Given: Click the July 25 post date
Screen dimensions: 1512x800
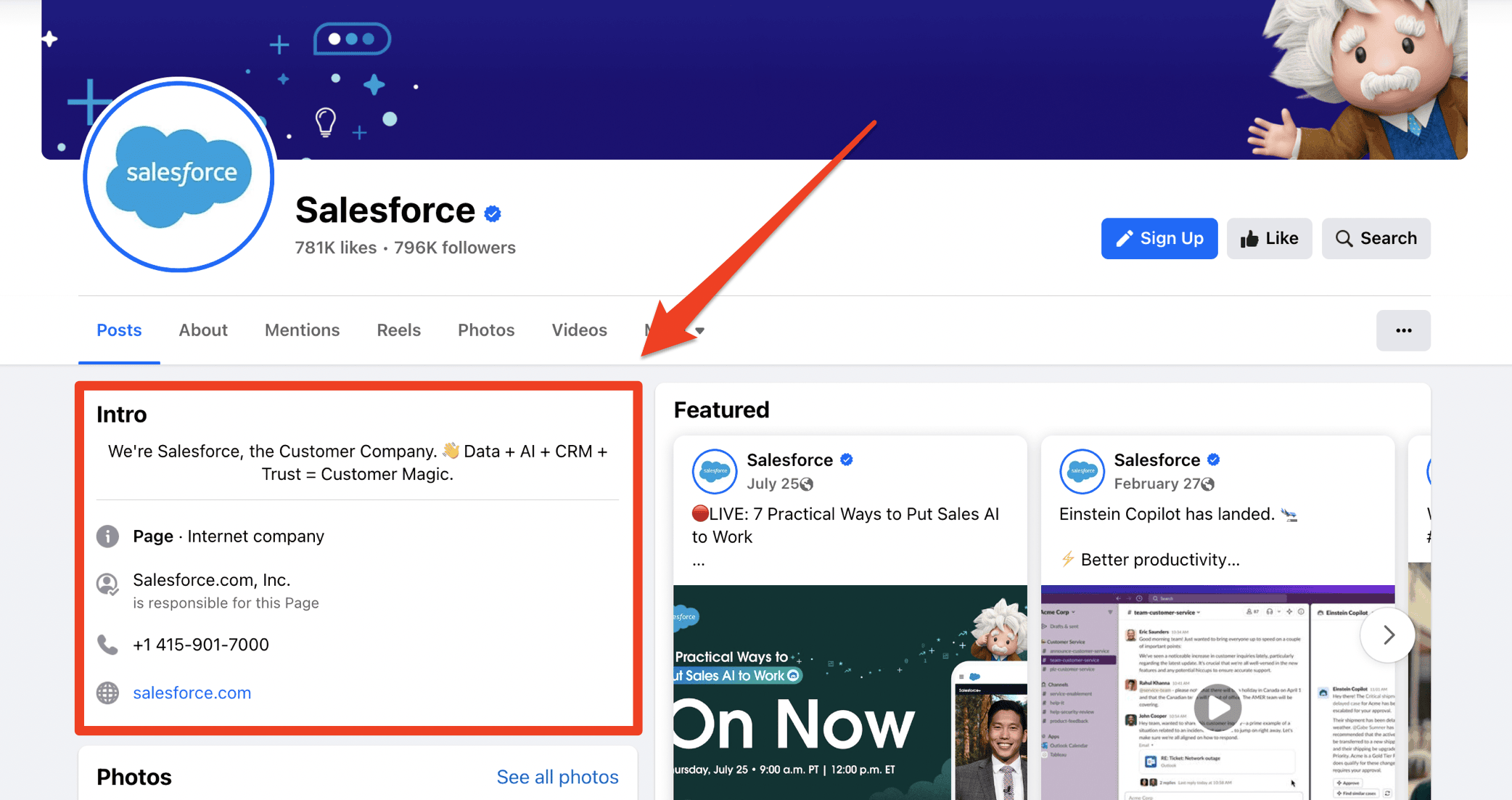Looking at the screenshot, I should (x=773, y=483).
